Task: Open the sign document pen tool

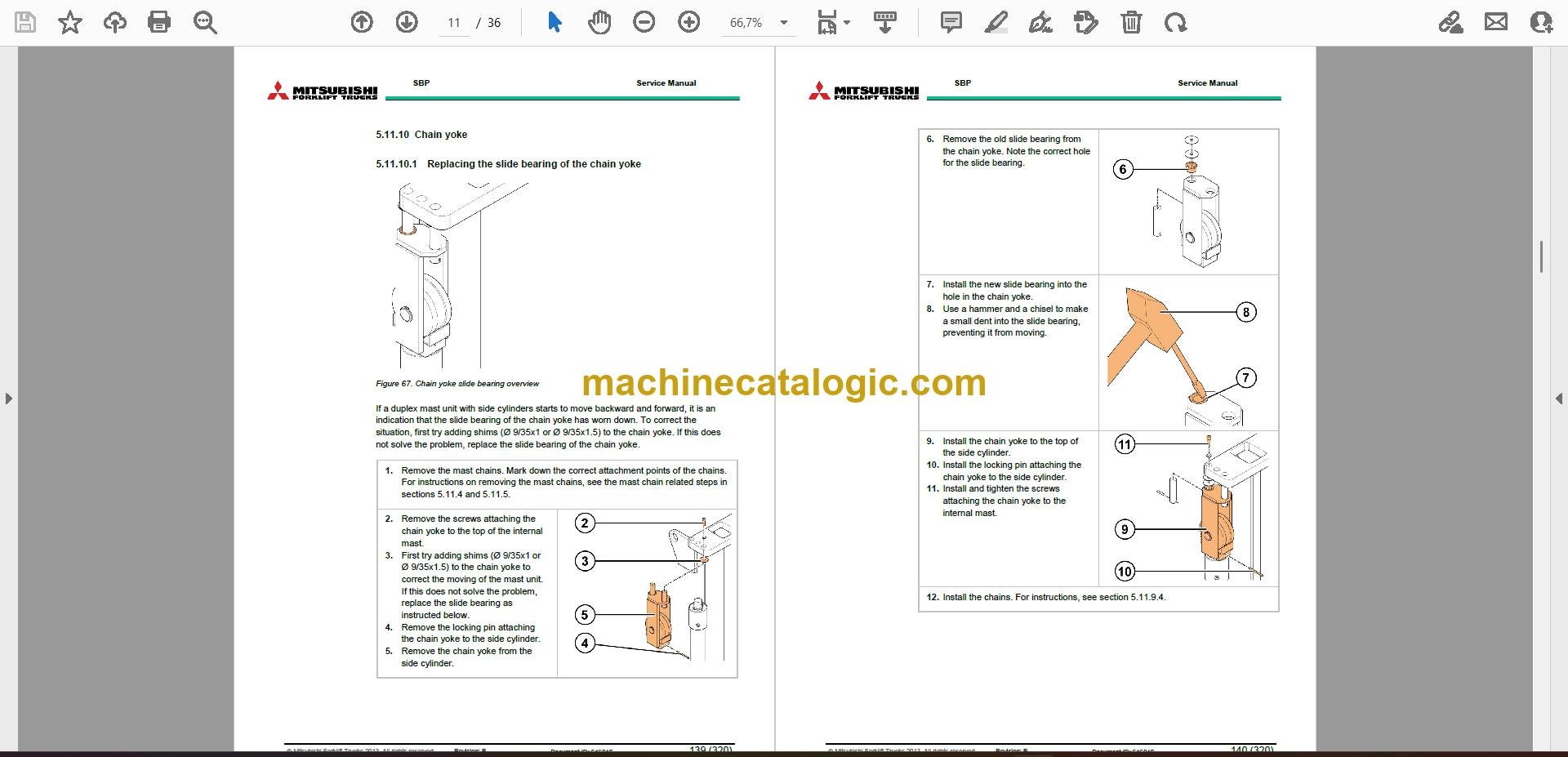Action: [1040, 23]
